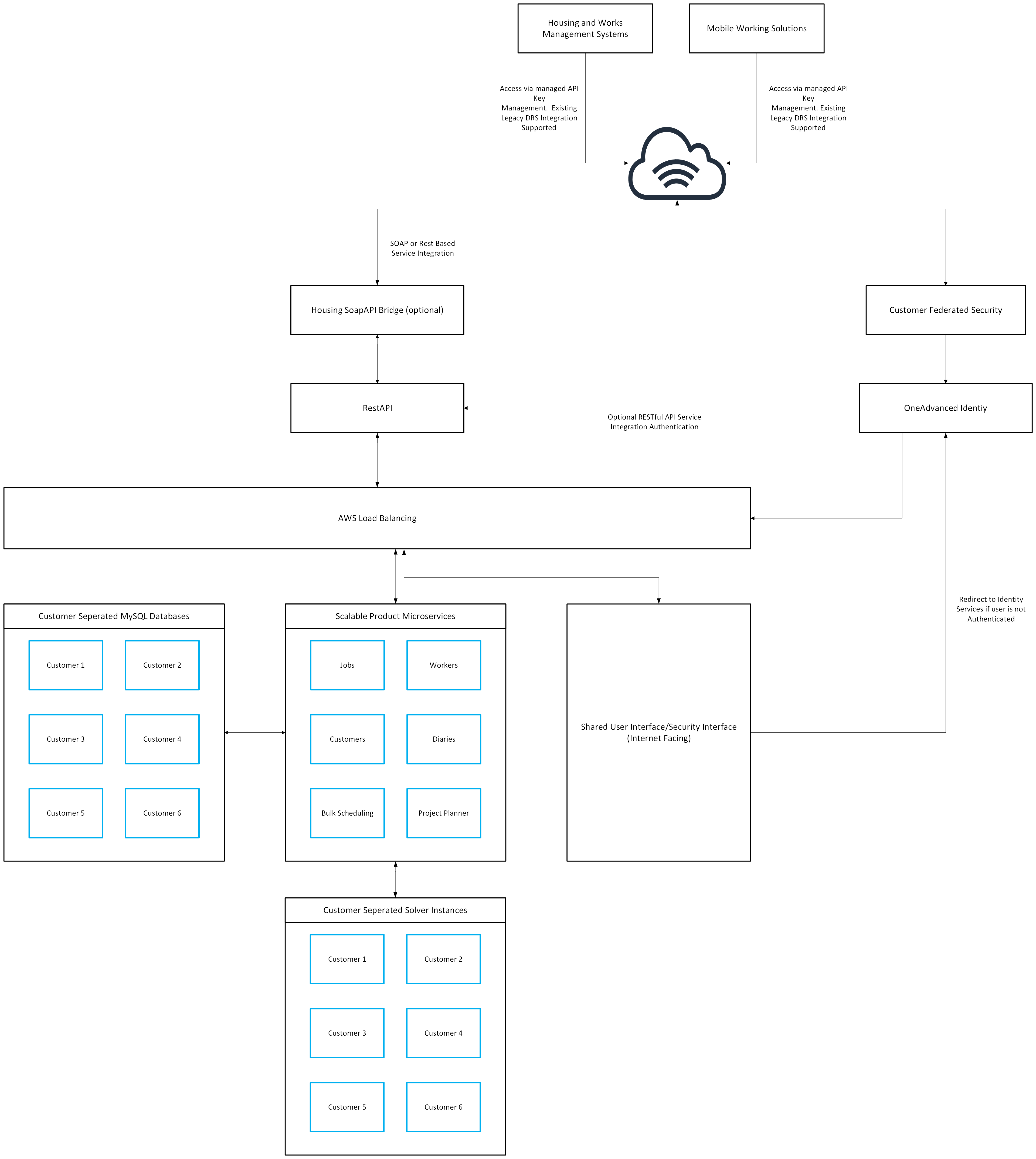The height and width of the screenshot is (1159, 1036).
Task: Select the Mobile Working Solutions box
Action: [x=756, y=28]
